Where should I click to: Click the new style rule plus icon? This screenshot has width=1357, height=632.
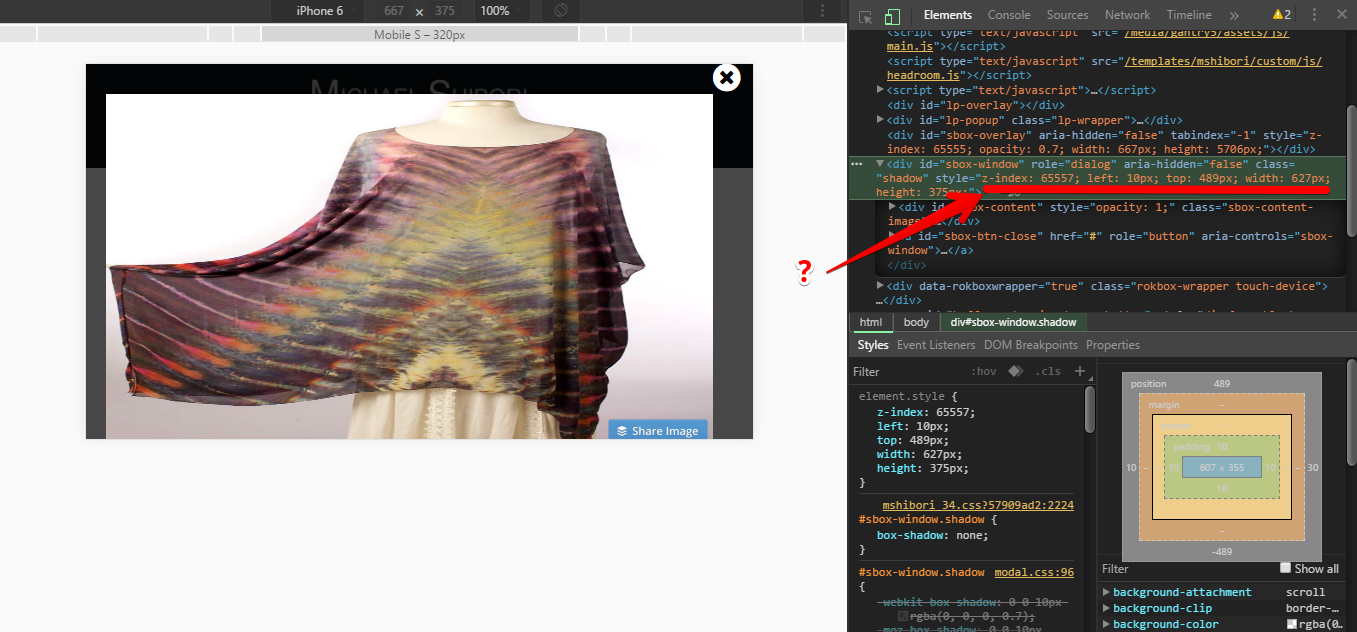(1079, 371)
